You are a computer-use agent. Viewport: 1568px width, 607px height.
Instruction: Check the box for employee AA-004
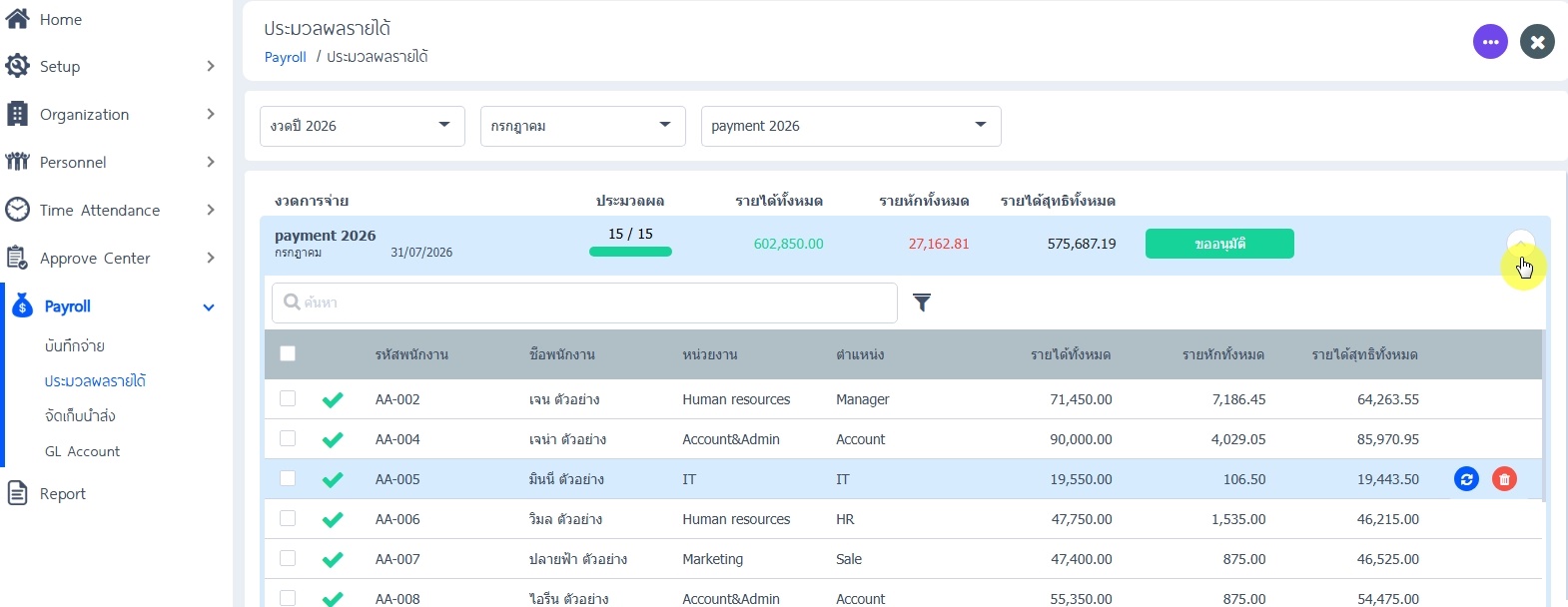coord(288,438)
